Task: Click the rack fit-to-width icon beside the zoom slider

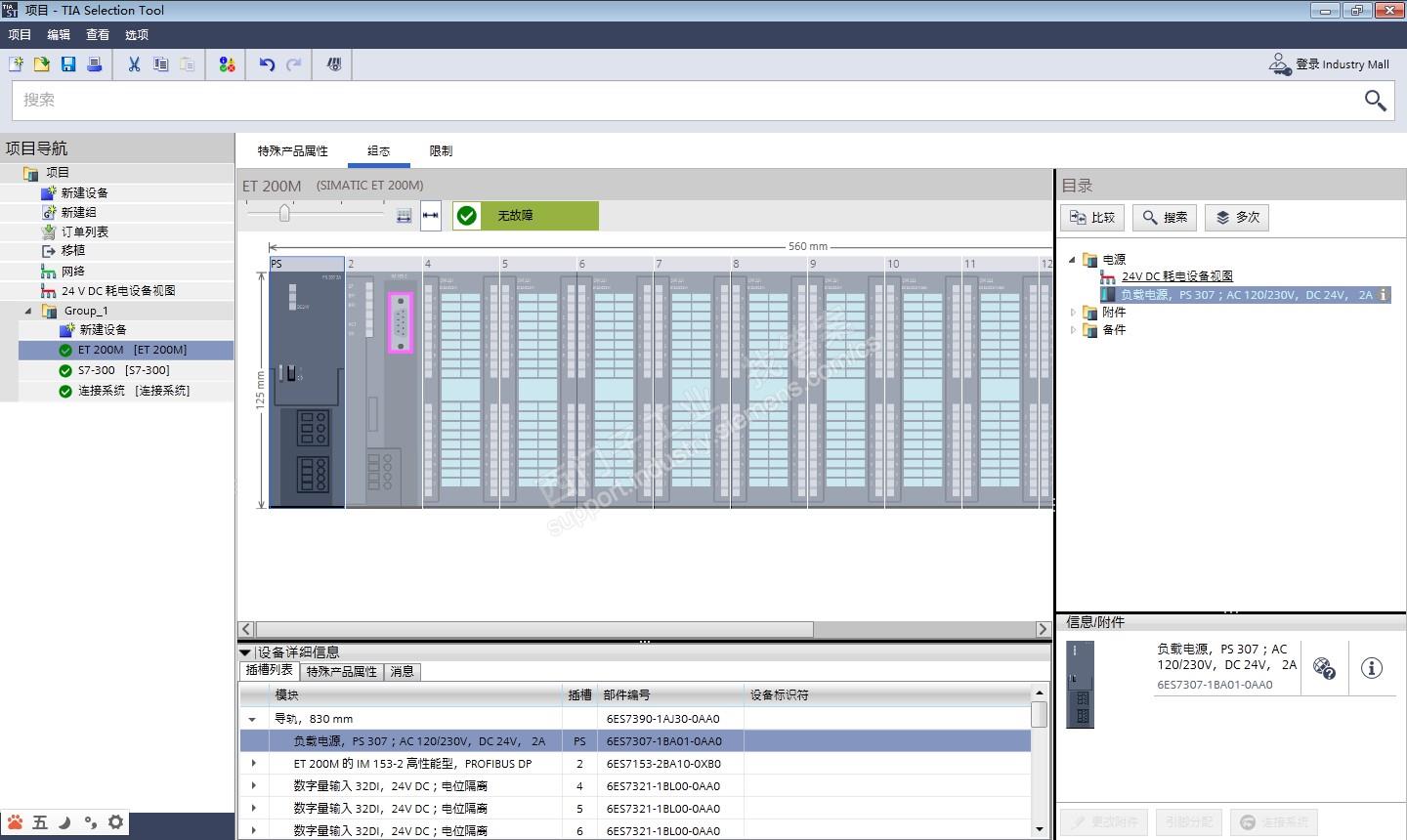Action: pos(404,216)
